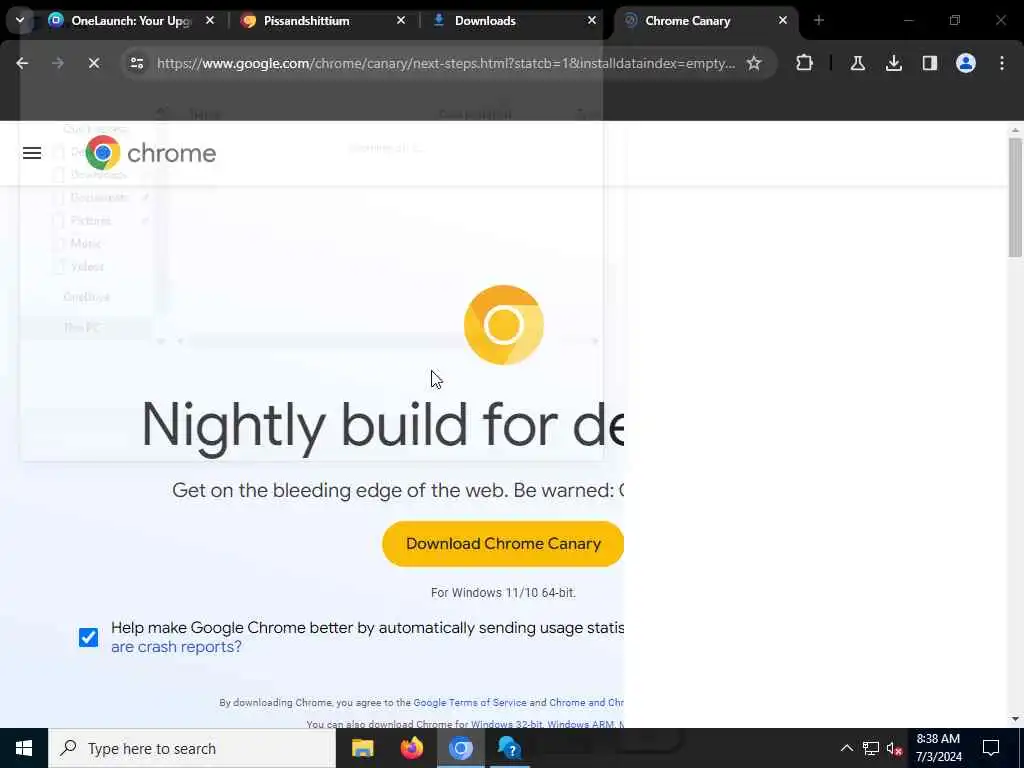
Task: Open the Get Help taskbar app
Action: tap(509, 748)
